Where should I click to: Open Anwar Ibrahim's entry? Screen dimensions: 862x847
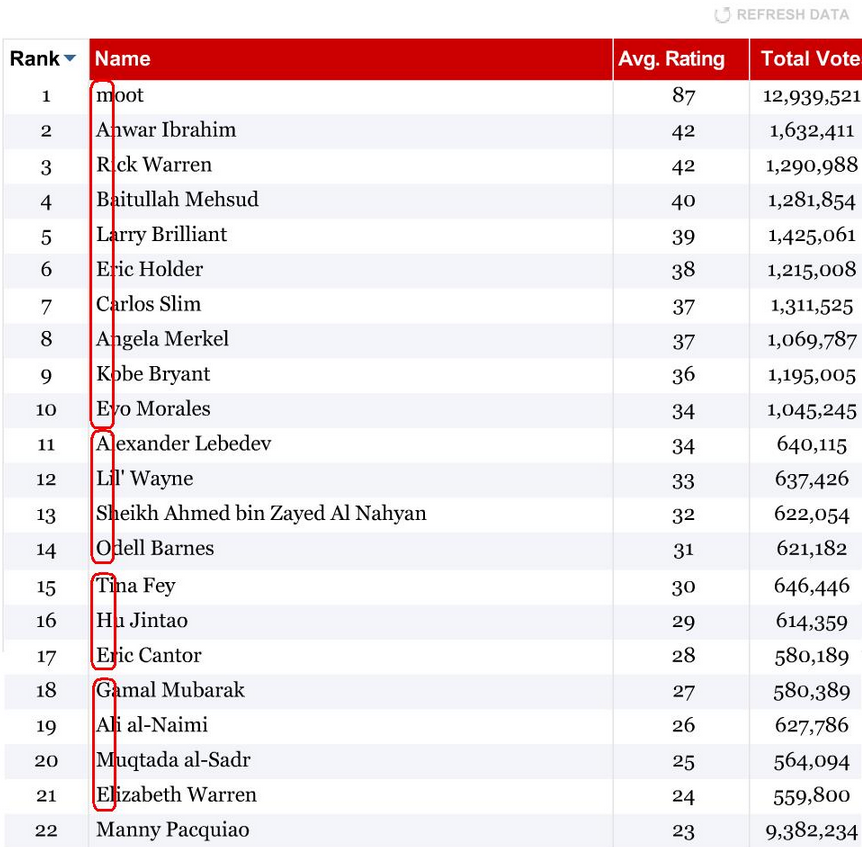(x=166, y=130)
